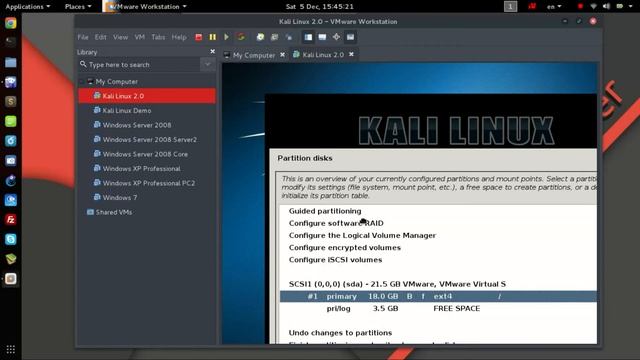Close the My Computer tab
The height and width of the screenshot is (360, 640).
[282, 55]
